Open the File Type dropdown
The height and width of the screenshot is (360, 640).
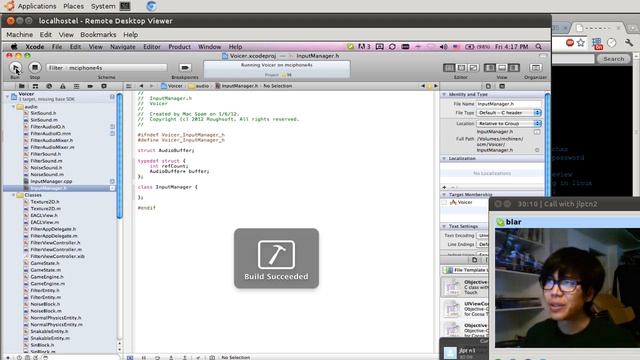pos(509,113)
